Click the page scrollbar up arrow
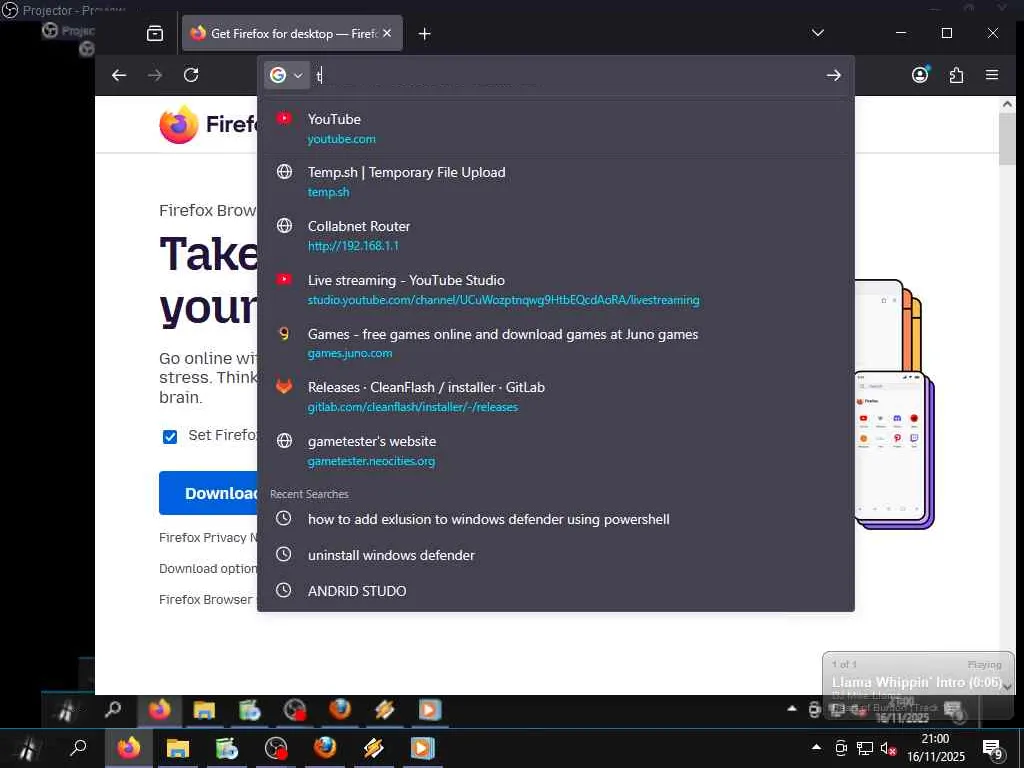1024x768 pixels. tap(1007, 104)
